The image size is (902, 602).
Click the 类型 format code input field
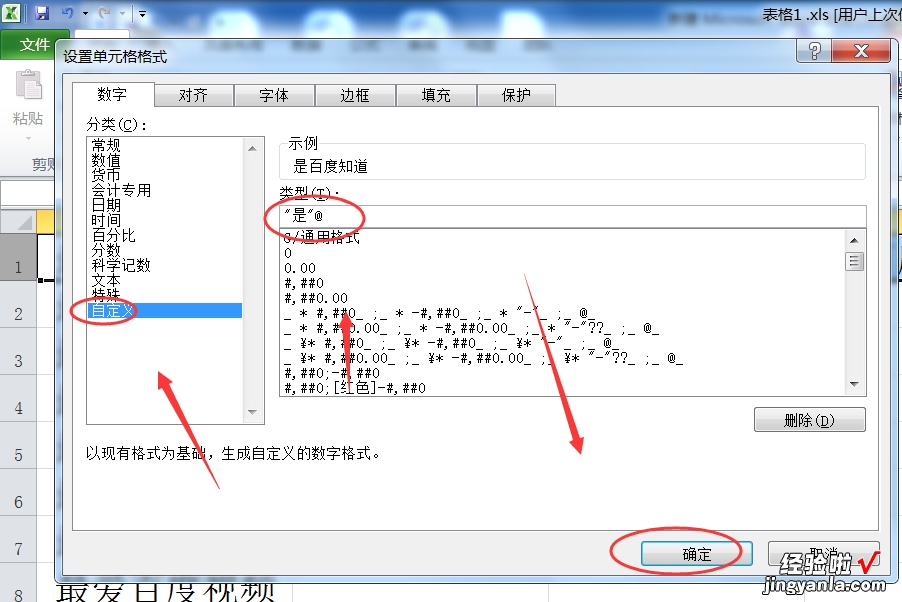tap(572, 216)
